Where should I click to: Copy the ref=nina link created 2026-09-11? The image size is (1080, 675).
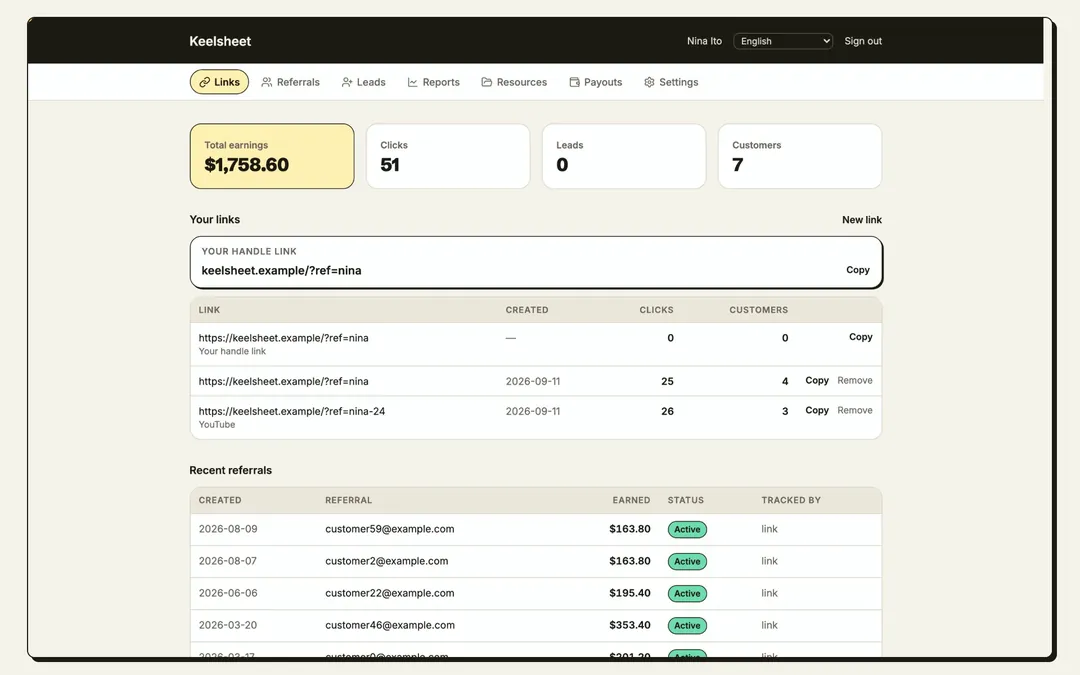pos(817,380)
